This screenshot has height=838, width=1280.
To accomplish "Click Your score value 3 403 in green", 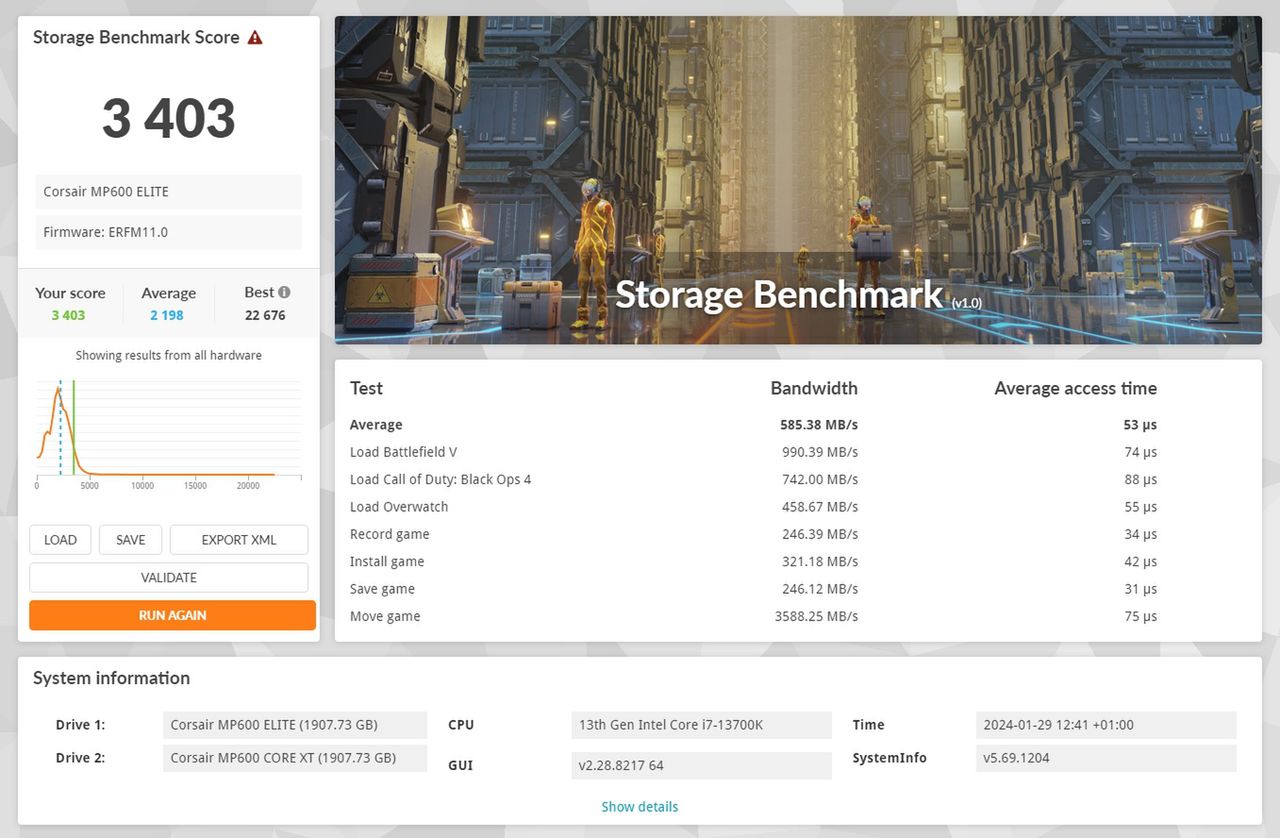I will (x=68, y=315).
